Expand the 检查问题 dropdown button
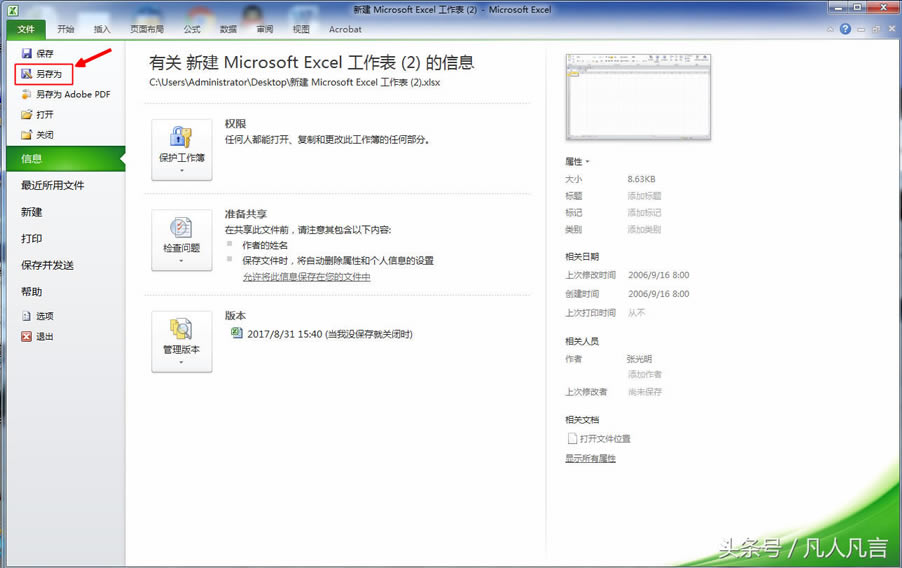902x568 pixels. tap(181, 240)
